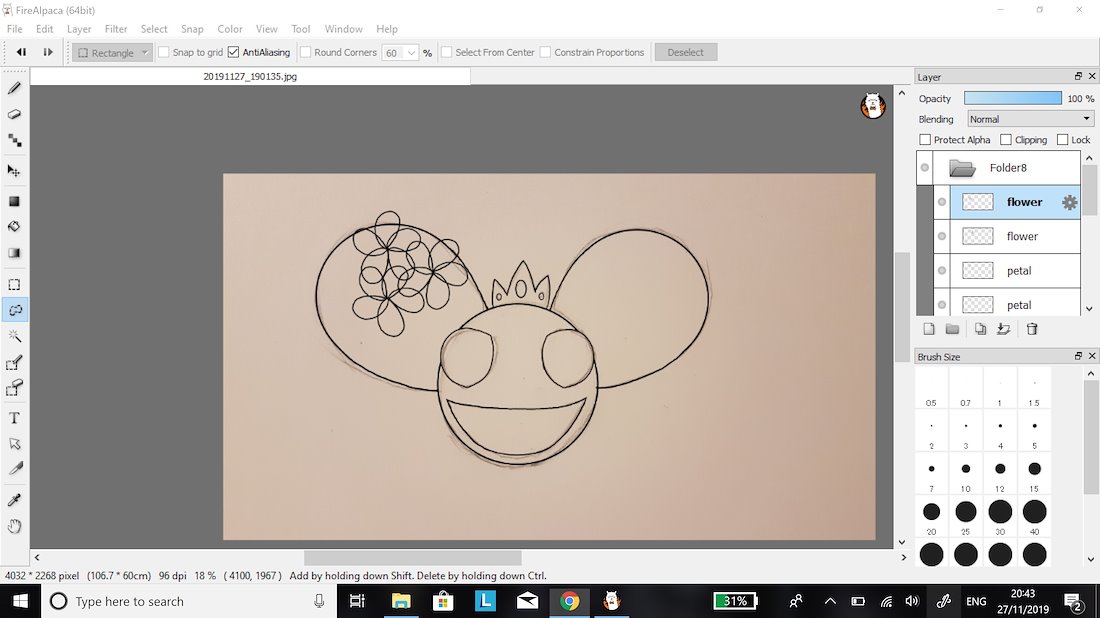Select the first petal layer
The height and width of the screenshot is (618, 1100).
click(1015, 271)
